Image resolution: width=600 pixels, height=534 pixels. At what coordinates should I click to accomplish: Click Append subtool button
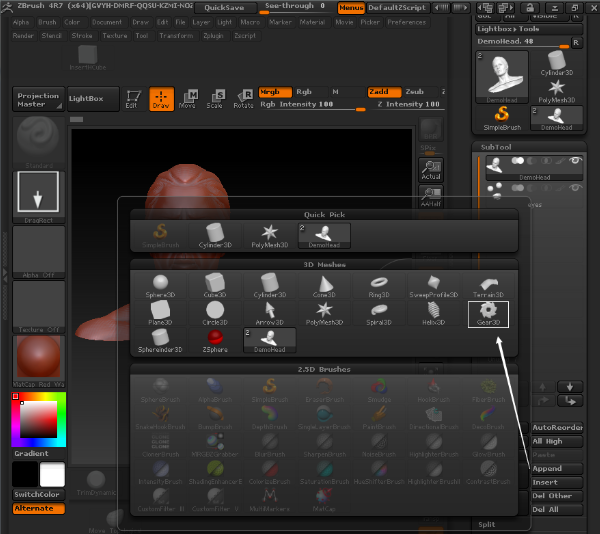click(x=557, y=469)
